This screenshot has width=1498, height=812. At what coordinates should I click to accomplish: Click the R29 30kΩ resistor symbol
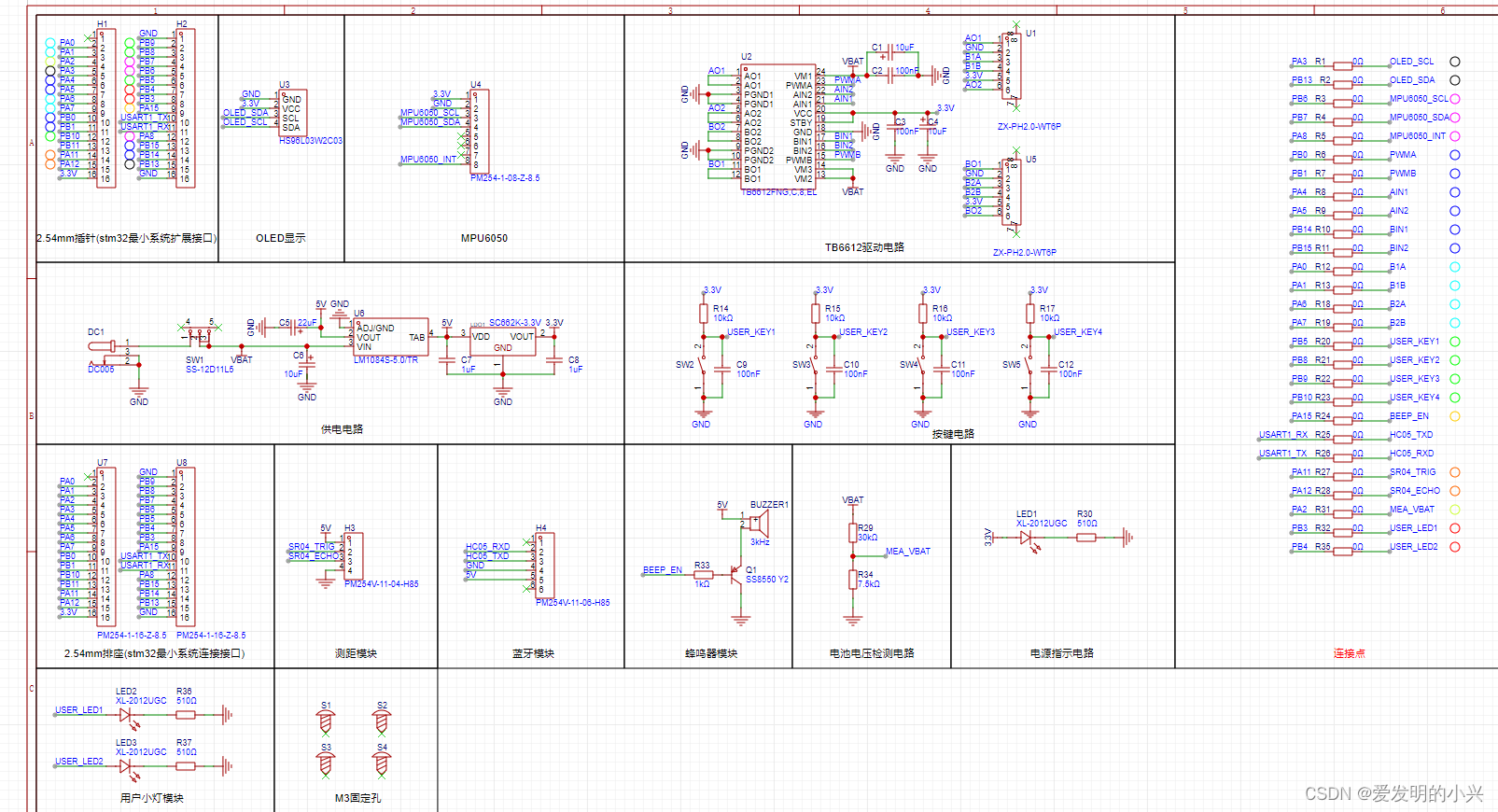(x=852, y=533)
